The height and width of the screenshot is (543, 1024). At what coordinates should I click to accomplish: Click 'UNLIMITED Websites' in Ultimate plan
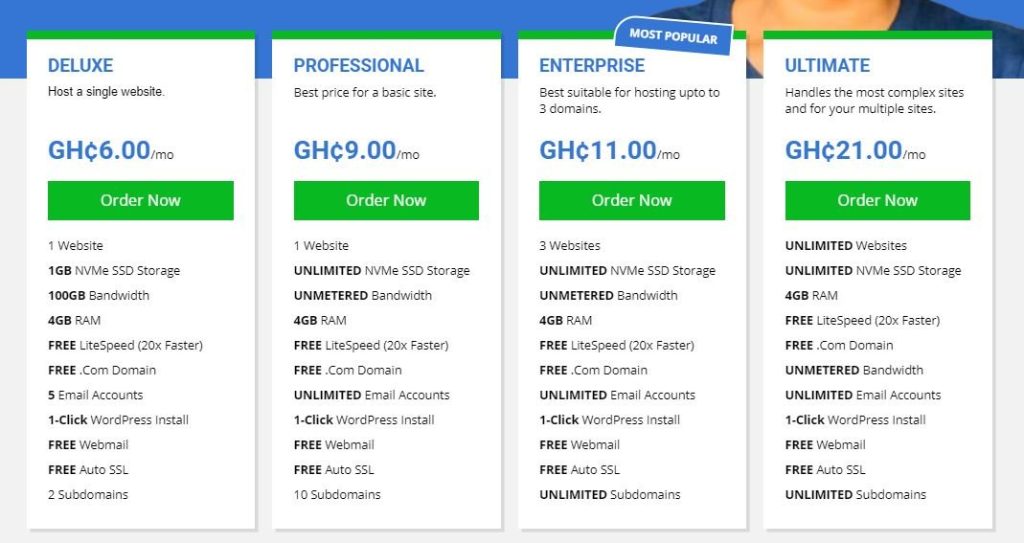click(846, 246)
